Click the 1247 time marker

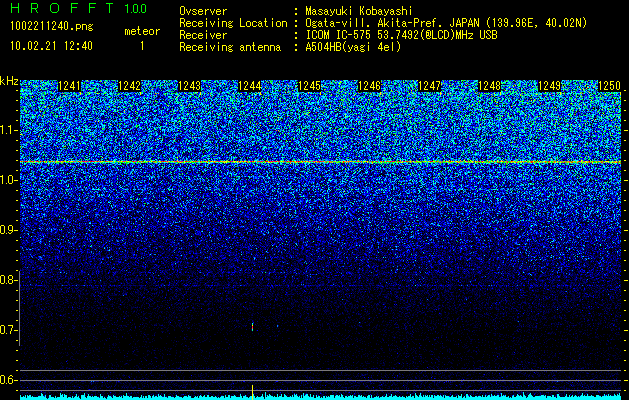(429, 86)
